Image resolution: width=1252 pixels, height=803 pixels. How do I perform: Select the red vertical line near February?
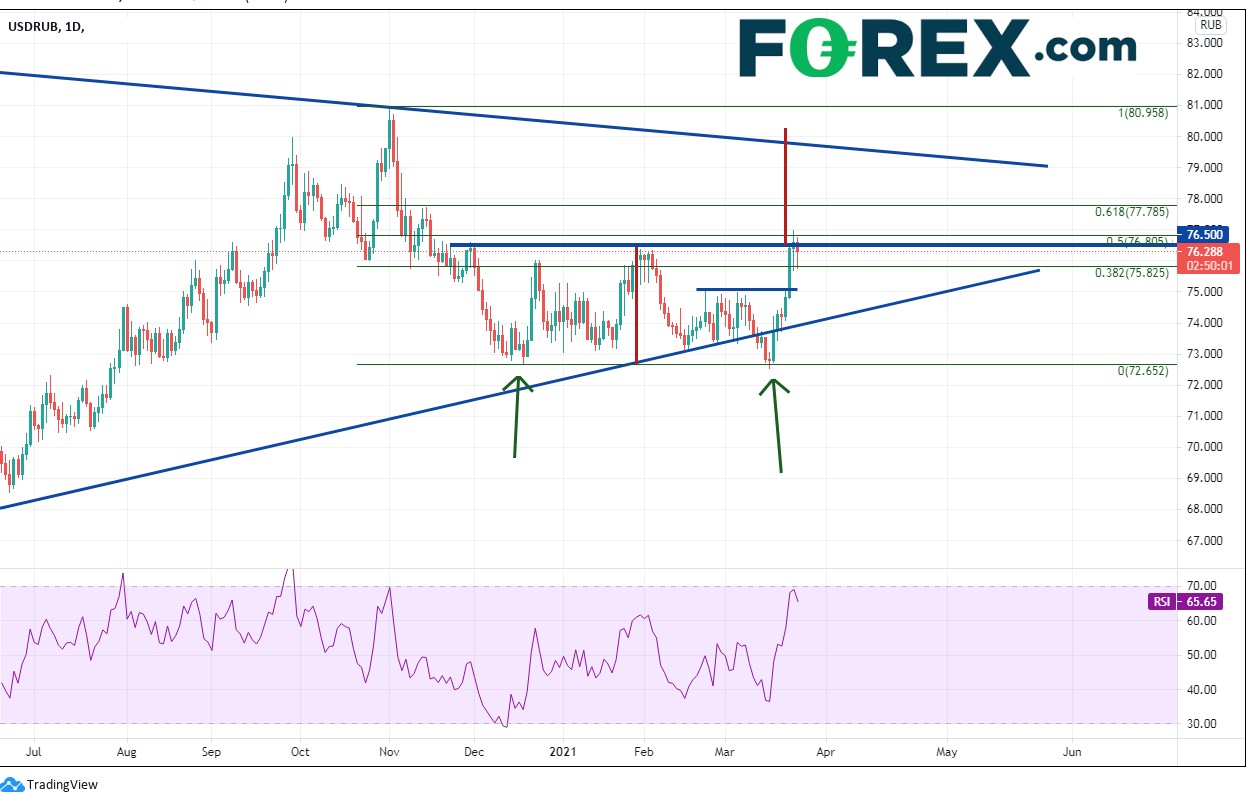[x=637, y=305]
